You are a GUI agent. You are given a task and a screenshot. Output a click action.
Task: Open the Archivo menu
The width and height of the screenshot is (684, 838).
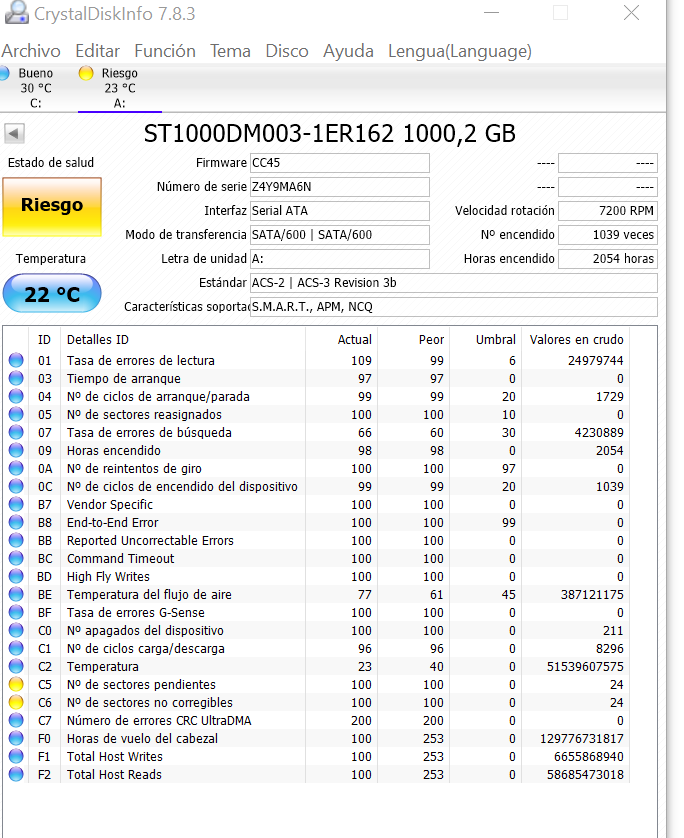click(x=31, y=51)
